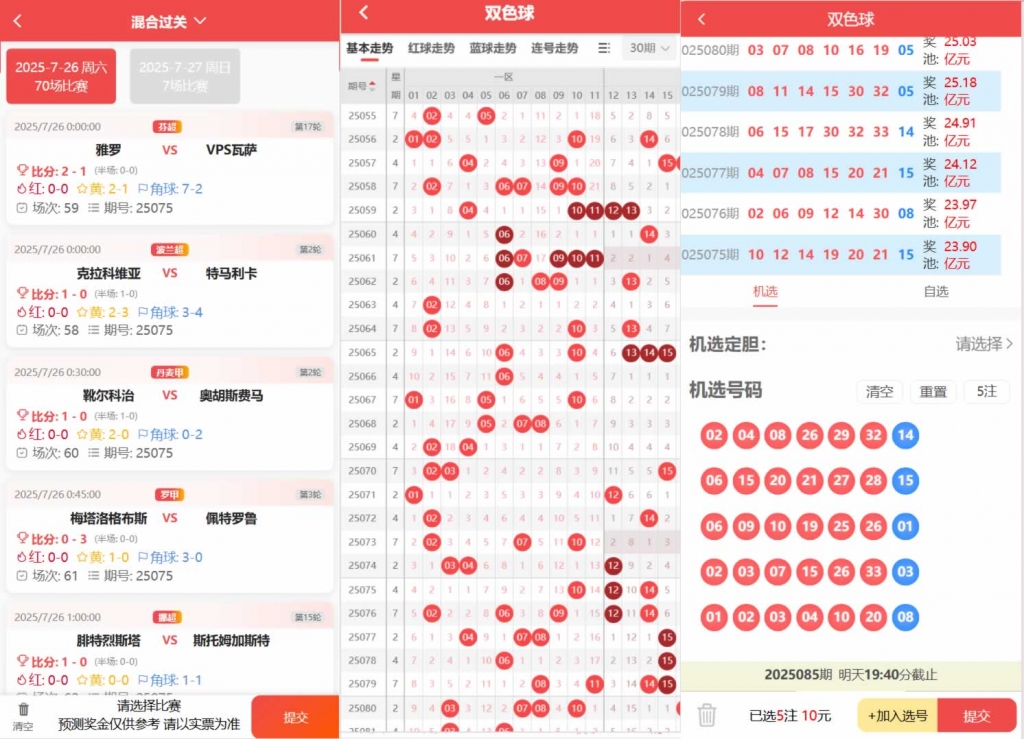
Task: Click the trash icon next to 已选5注
Action: [x=707, y=715]
